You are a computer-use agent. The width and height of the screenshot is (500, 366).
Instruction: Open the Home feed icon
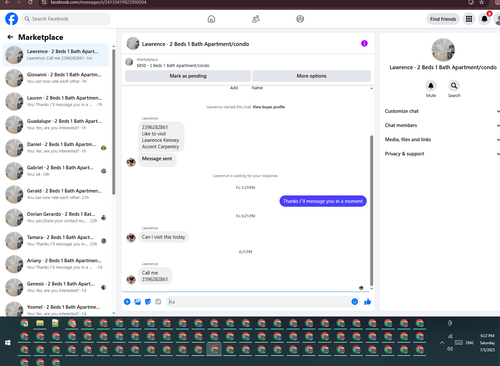[211, 19]
